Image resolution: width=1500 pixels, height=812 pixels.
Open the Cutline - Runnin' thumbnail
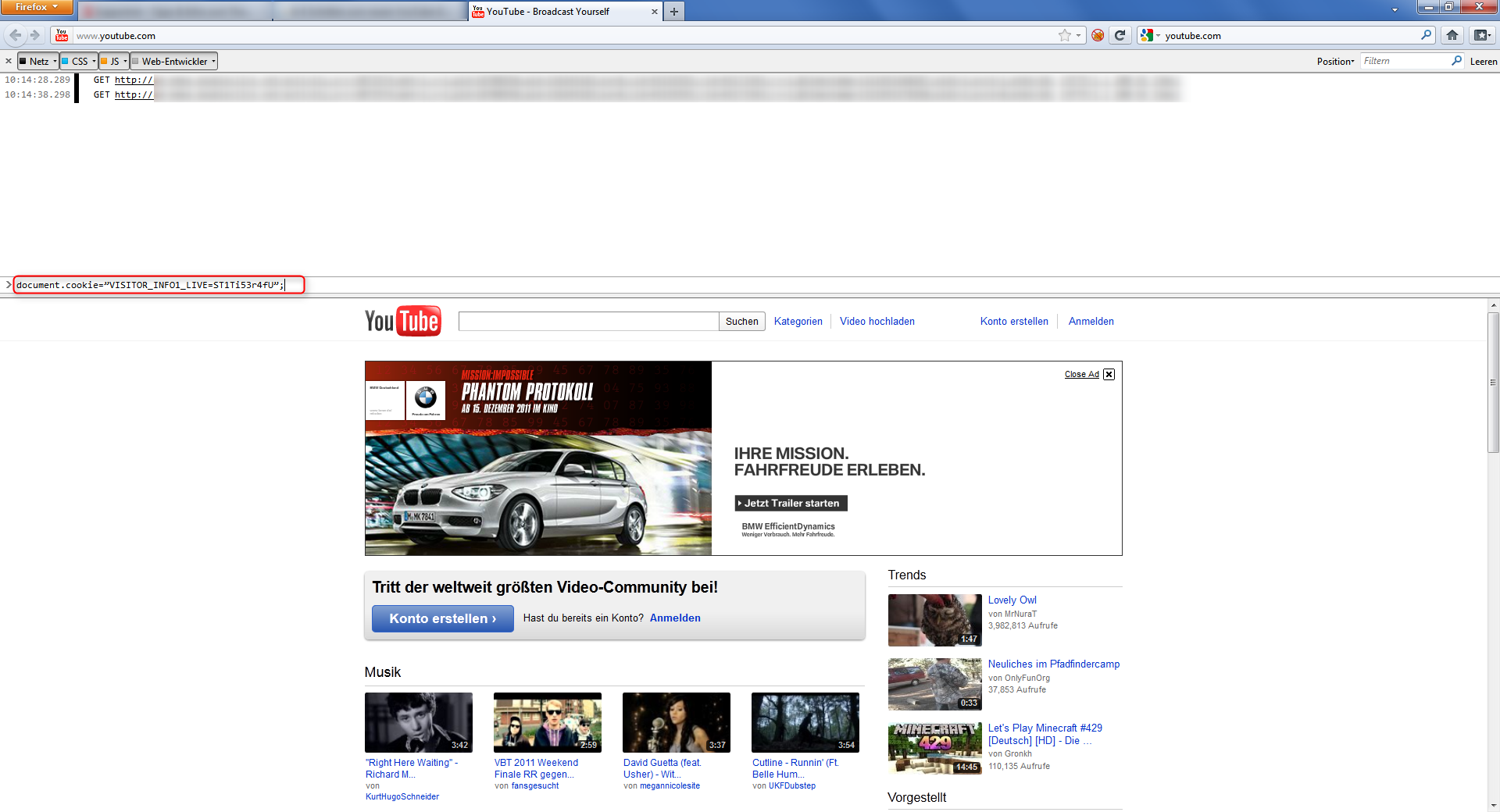point(805,722)
